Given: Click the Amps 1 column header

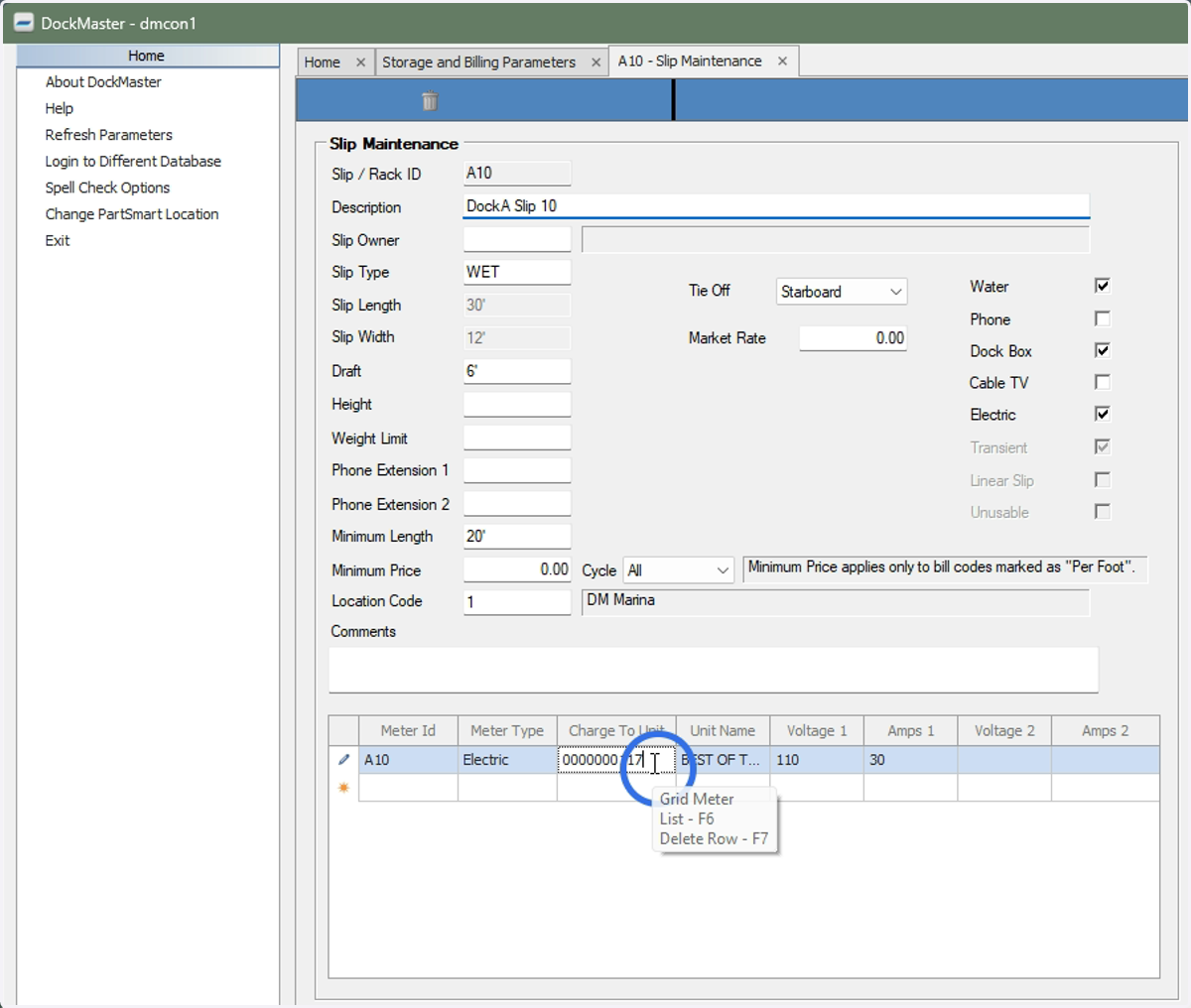Looking at the screenshot, I should (x=910, y=730).
